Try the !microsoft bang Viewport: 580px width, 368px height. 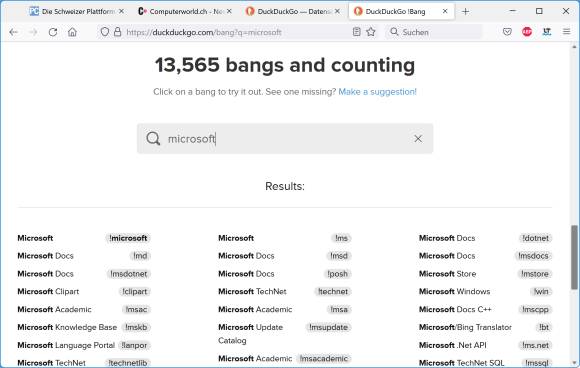(128, 238)
